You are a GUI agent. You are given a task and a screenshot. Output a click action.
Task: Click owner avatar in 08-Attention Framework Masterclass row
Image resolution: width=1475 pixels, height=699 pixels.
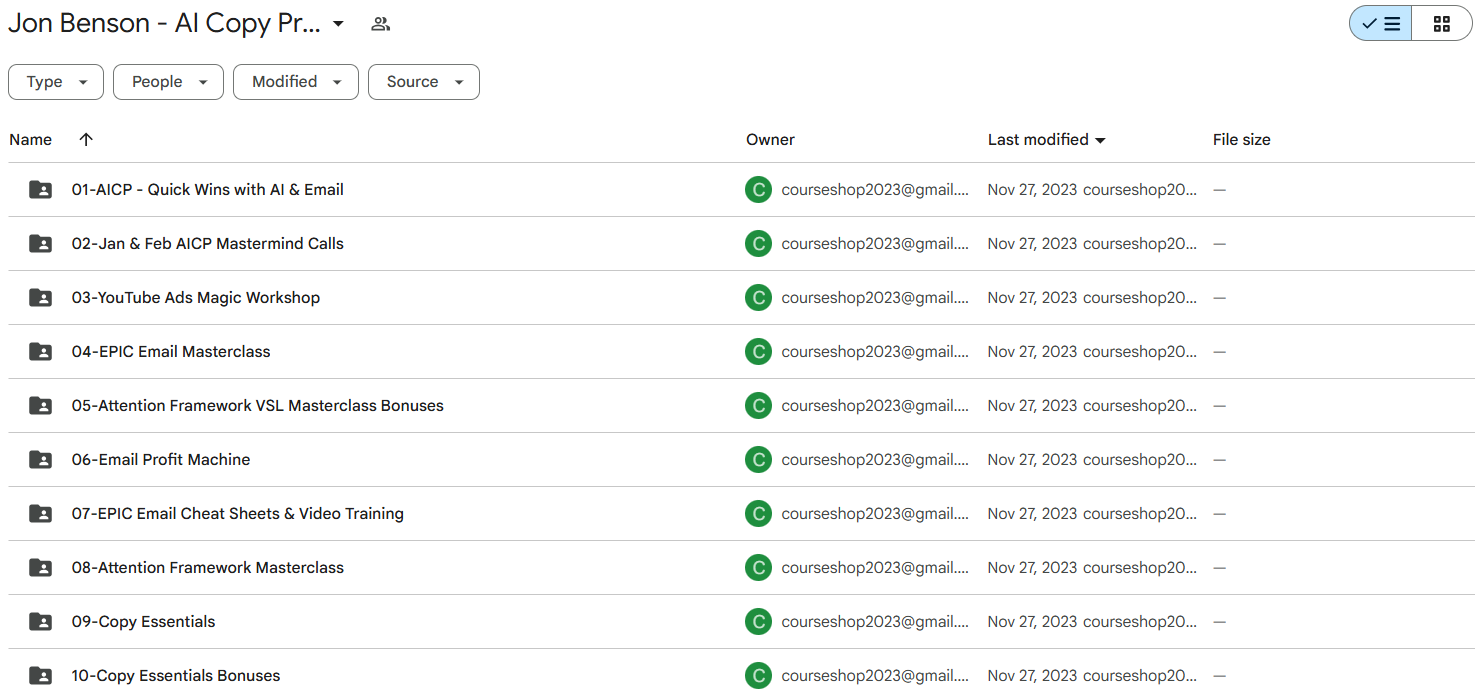[758, 568]
